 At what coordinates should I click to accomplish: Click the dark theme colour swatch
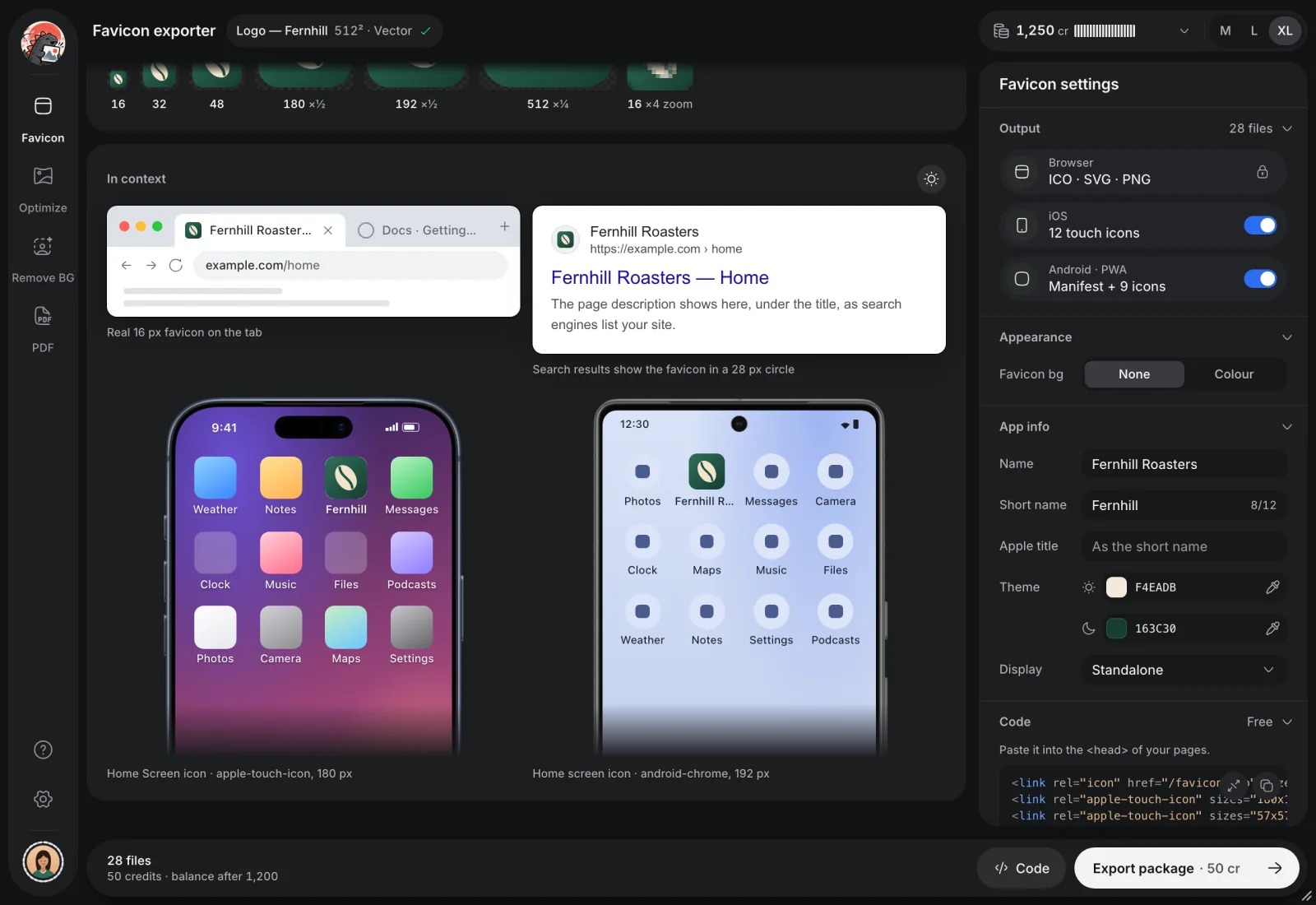pyautogui.click(x=1116, y=628)
